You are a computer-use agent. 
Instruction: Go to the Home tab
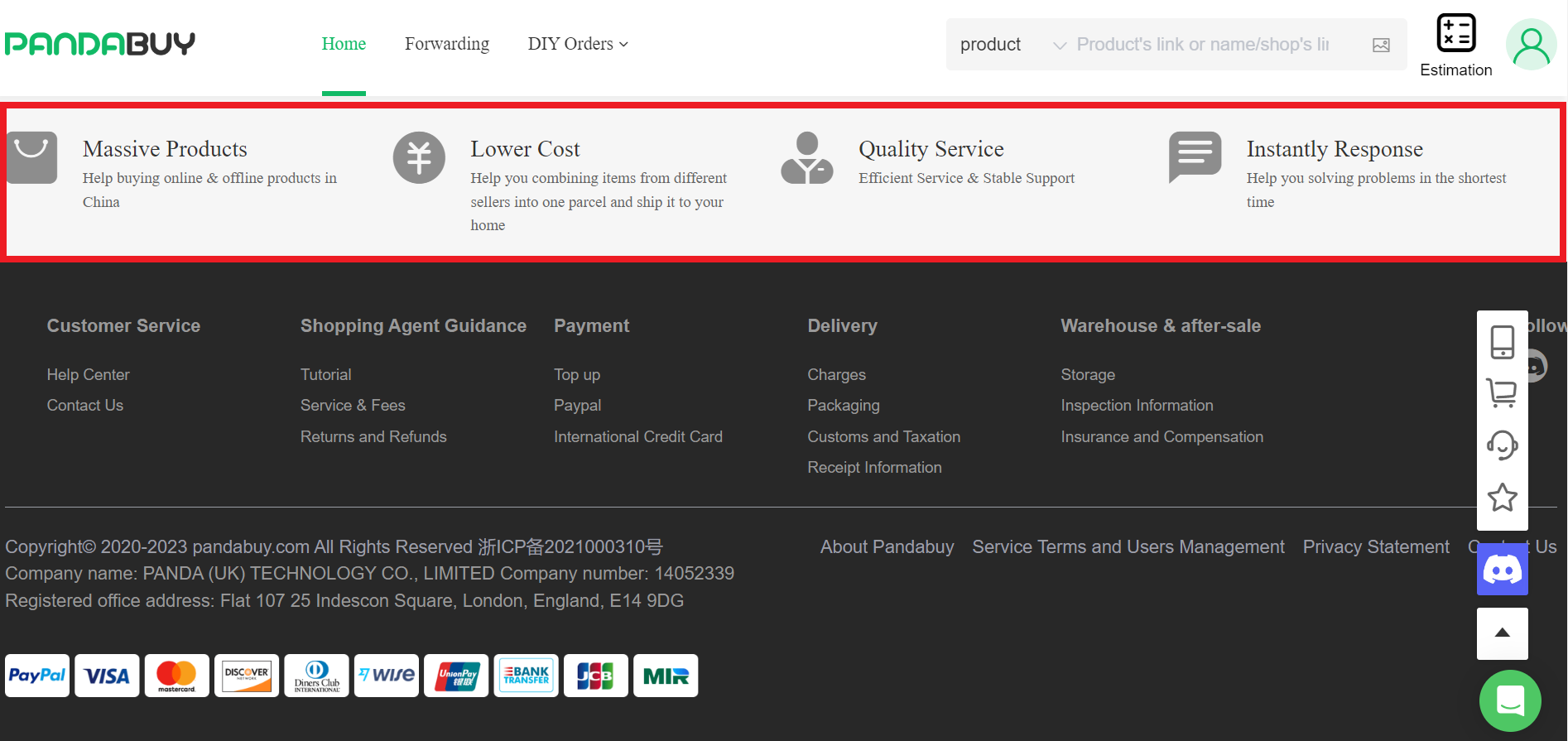[344, 44]
